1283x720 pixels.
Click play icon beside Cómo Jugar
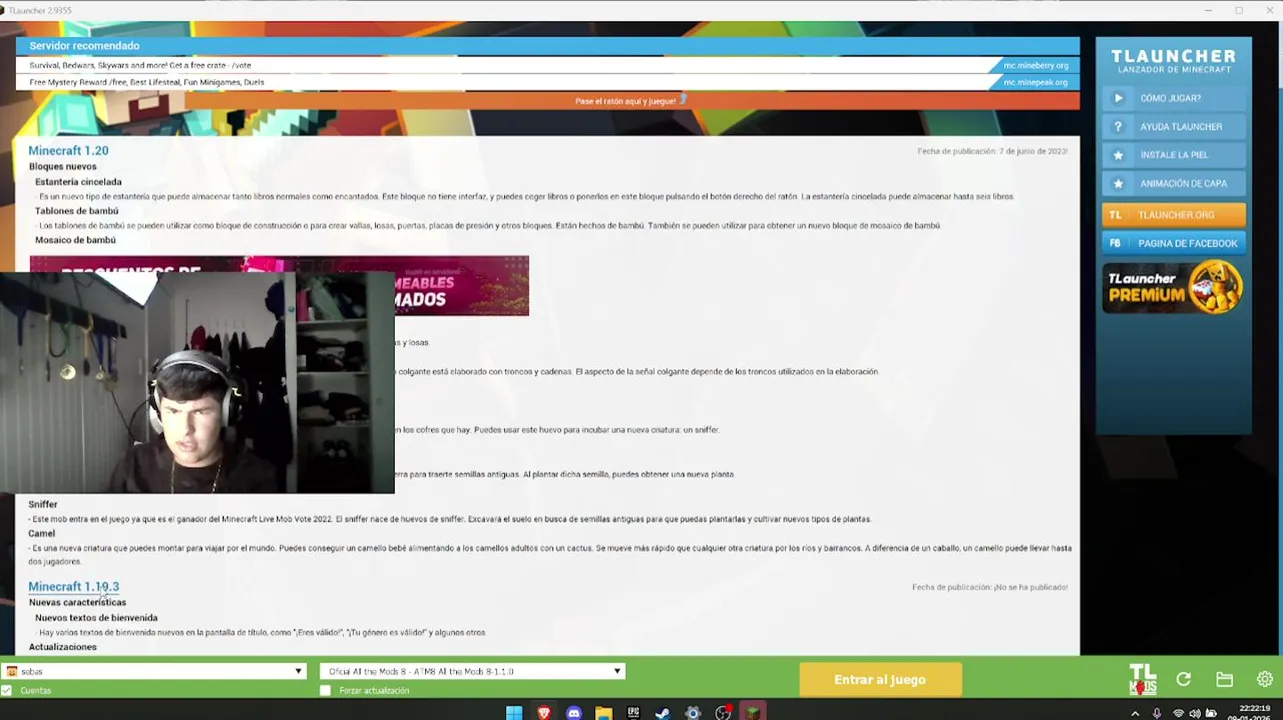[1118, 98]
